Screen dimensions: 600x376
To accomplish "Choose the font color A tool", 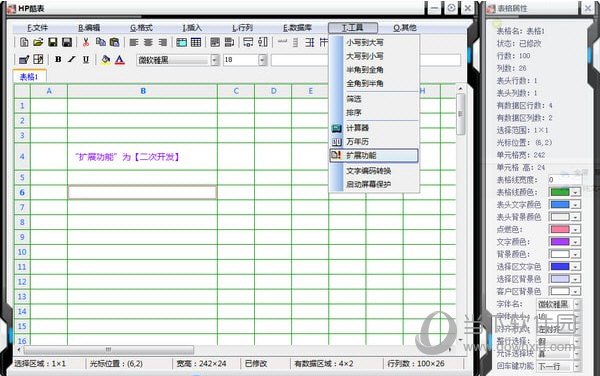I will point(119,60).
